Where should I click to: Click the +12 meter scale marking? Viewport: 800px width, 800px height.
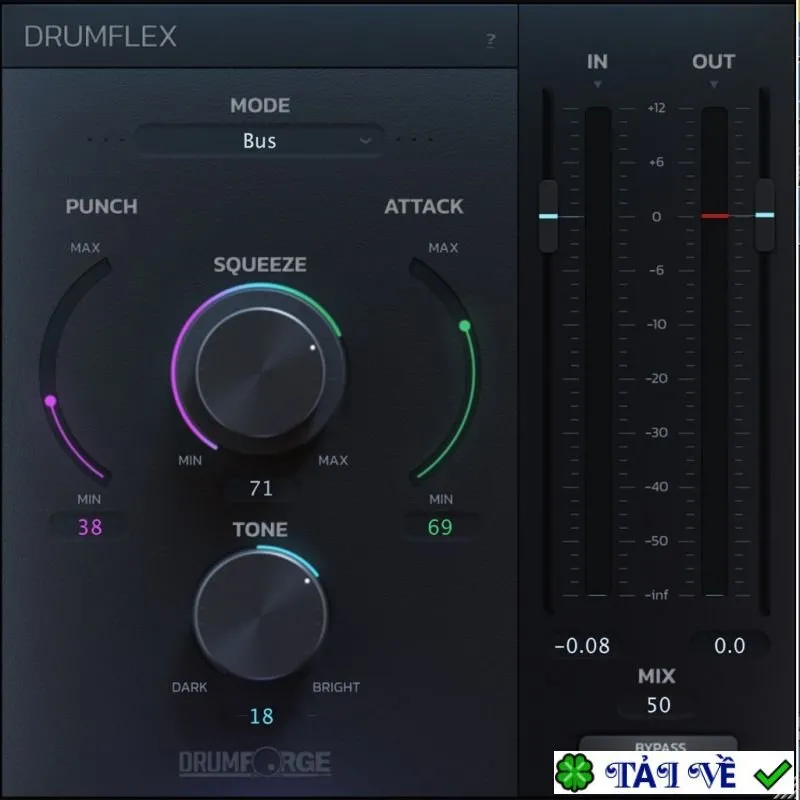click(x=657, y=108)
